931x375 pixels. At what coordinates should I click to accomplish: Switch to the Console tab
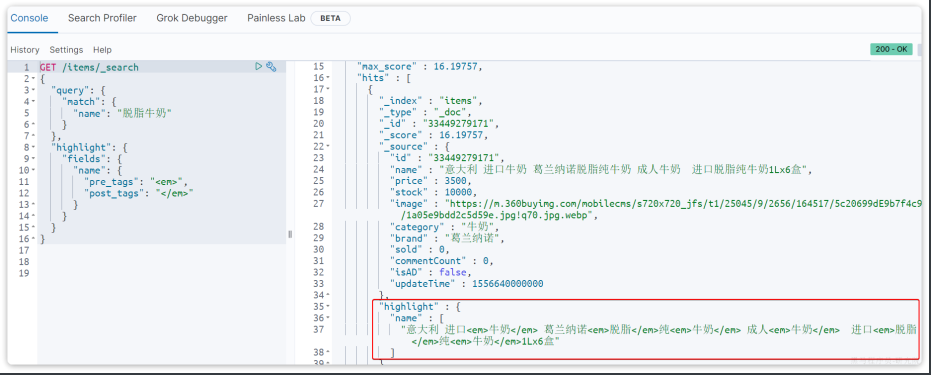pos(29,18)
